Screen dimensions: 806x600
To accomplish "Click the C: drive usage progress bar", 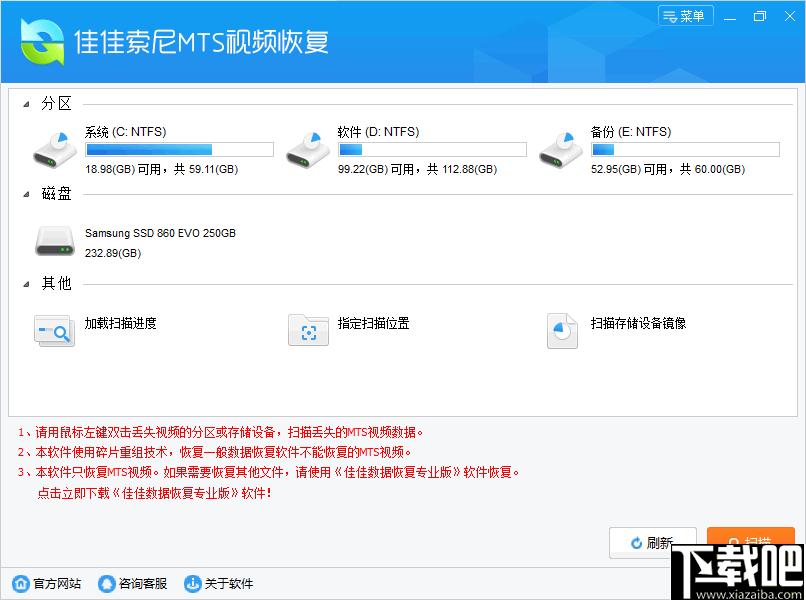I will [179, 150].
